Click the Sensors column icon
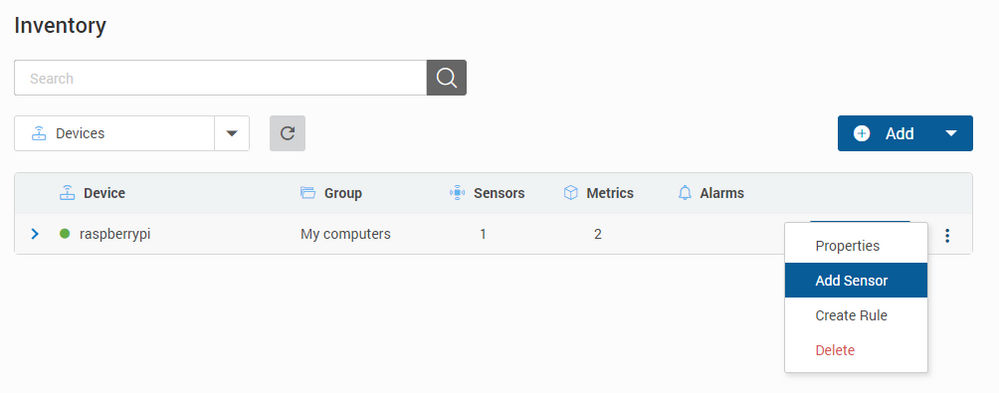This screenshot has height=393, width=999. tap(457, 192)
